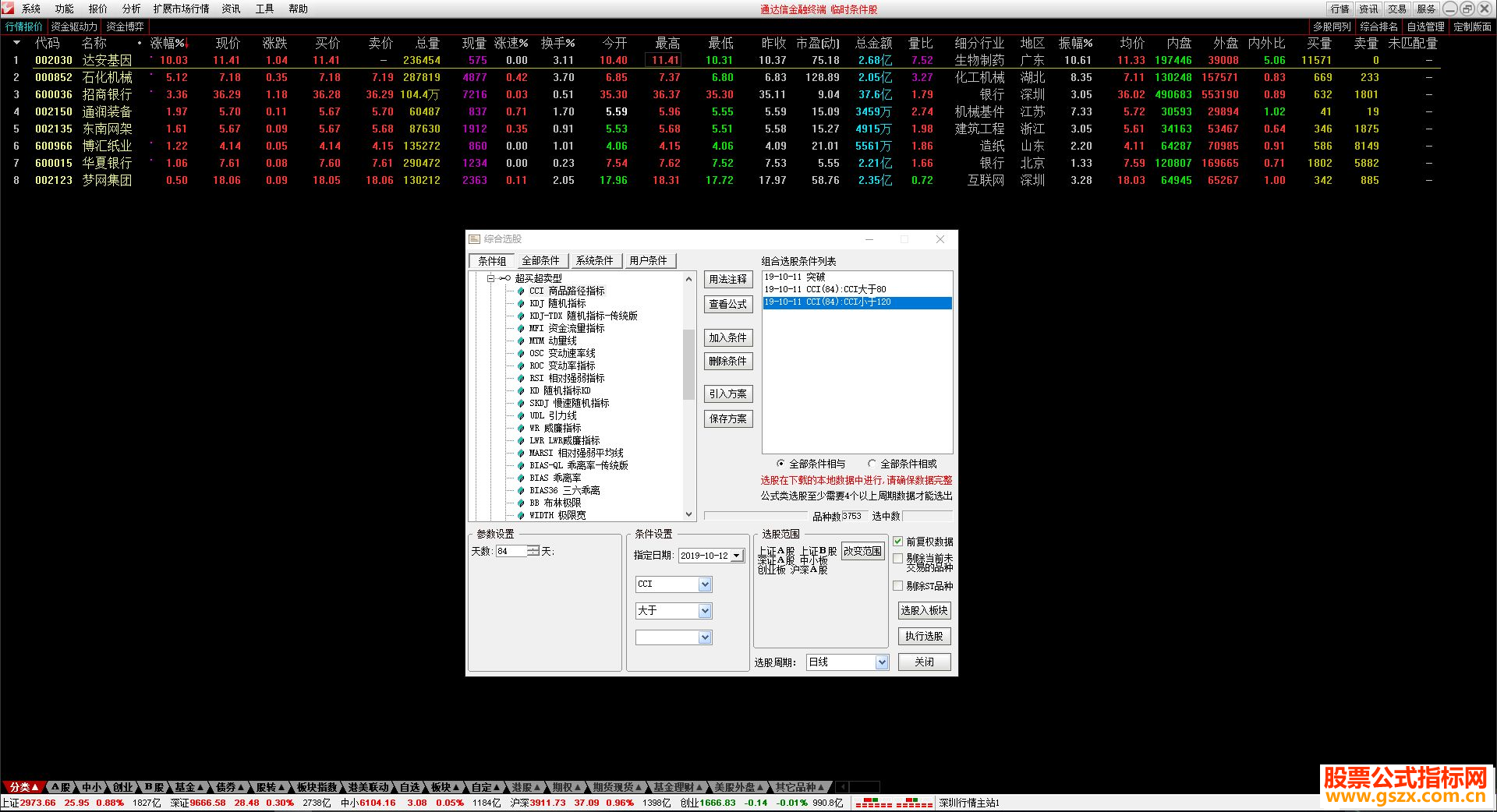Click the main window restore icon at top right
The width and height of the screenshot is (1497, 812).
coord(1467,9)
